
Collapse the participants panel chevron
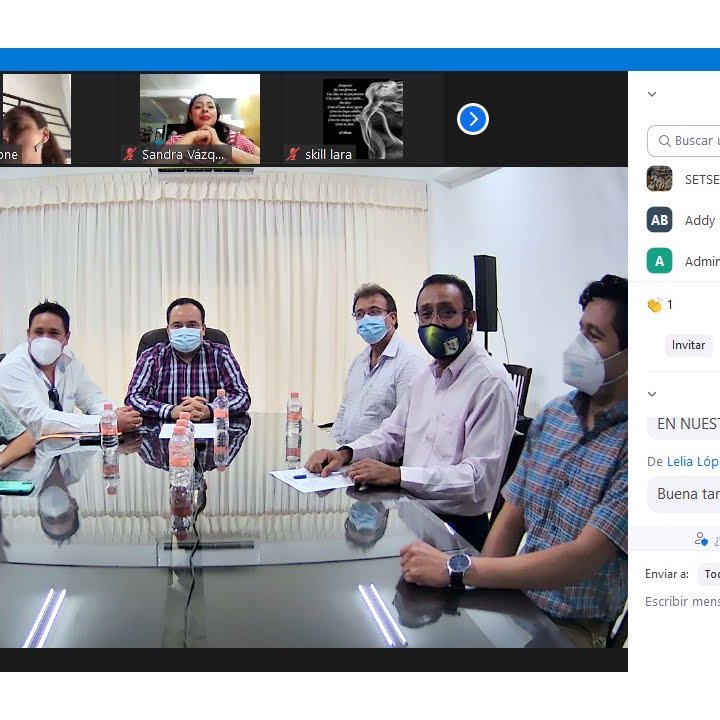(x=652, y=95)
